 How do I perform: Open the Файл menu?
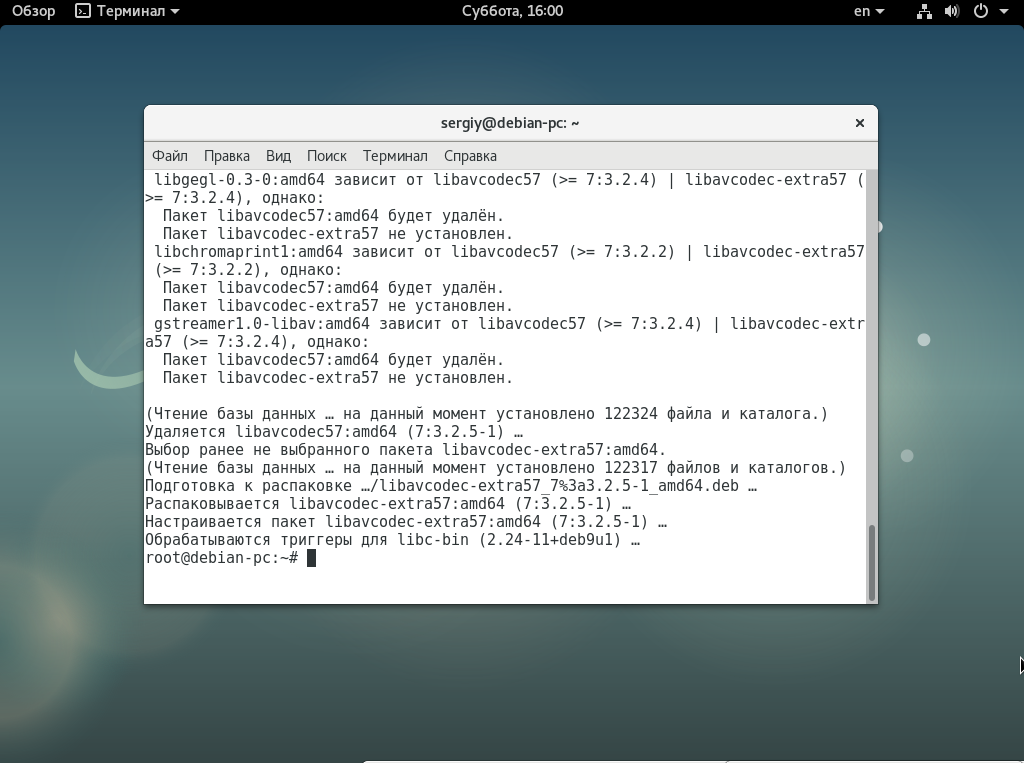click(169, 156)
